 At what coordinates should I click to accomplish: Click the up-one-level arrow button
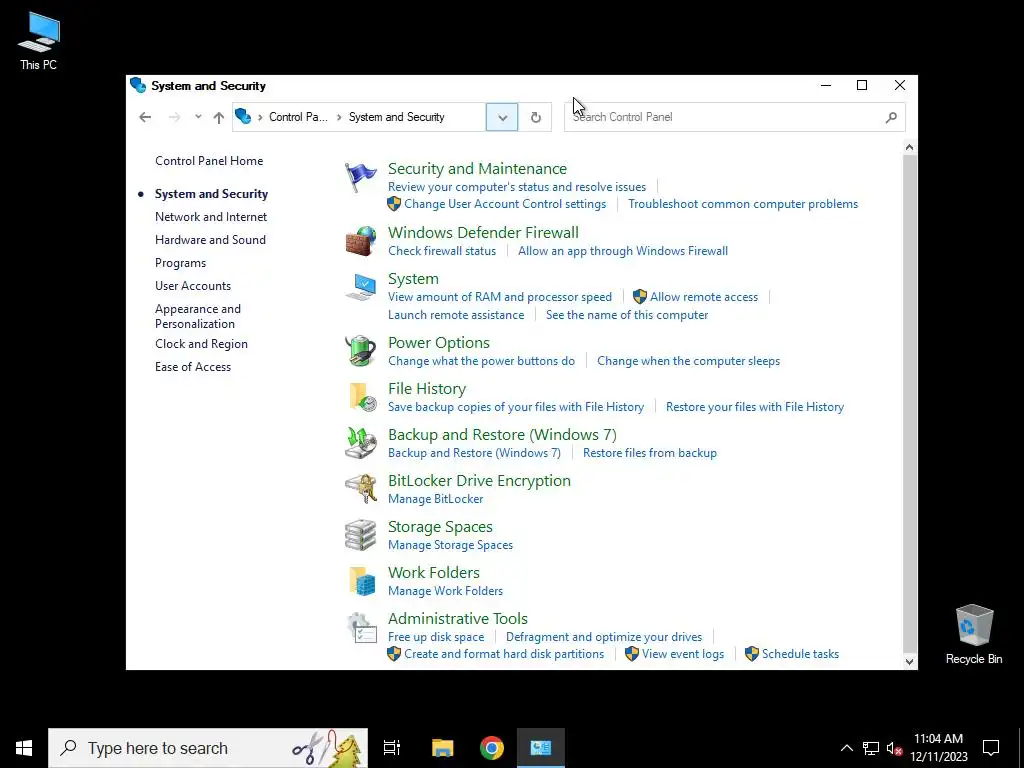tap(218, 118)
